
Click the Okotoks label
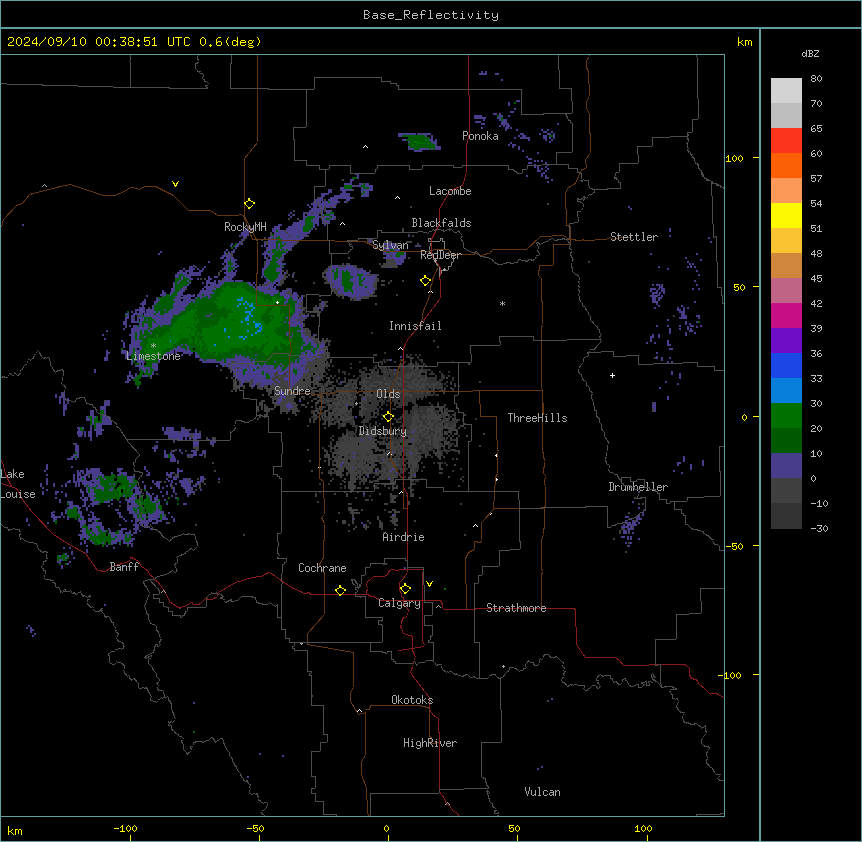[x=412, y=700]
